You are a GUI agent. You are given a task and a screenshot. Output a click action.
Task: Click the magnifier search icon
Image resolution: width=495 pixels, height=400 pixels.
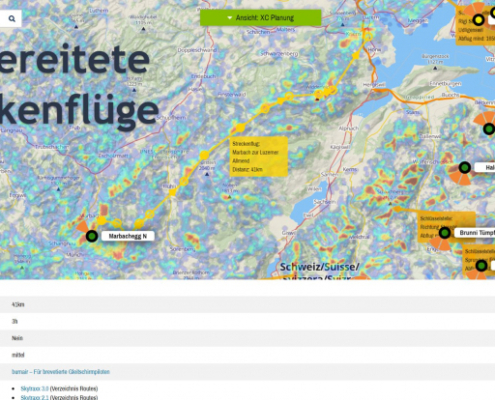tap(12, 19)
